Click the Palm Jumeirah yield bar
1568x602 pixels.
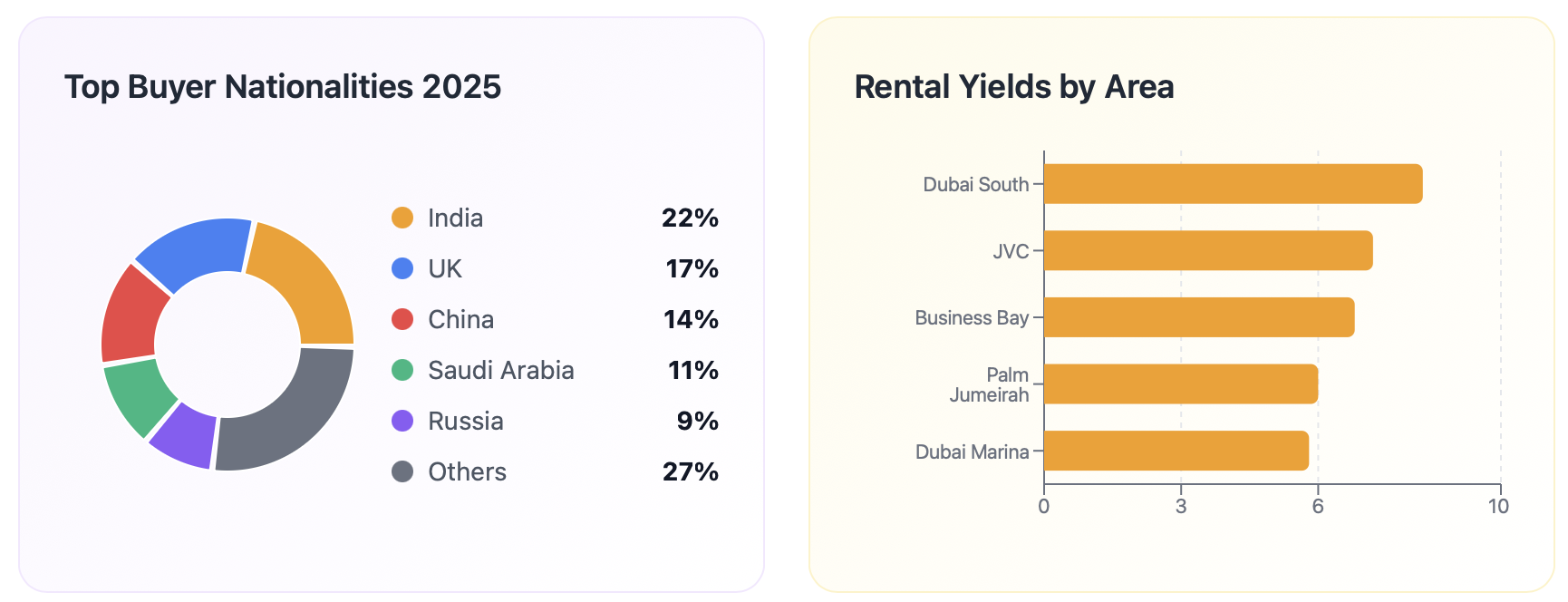(x=1181, y=384)
